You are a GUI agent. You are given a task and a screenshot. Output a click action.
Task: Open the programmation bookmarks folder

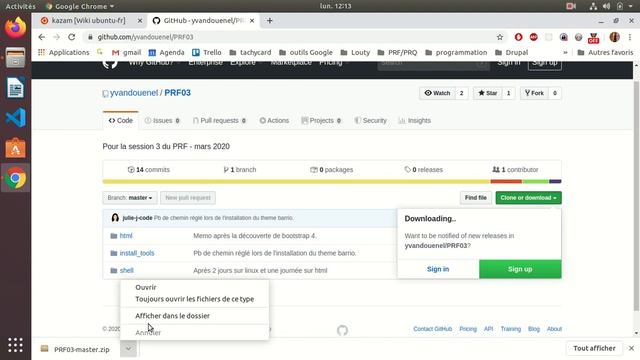pos(456,52)
